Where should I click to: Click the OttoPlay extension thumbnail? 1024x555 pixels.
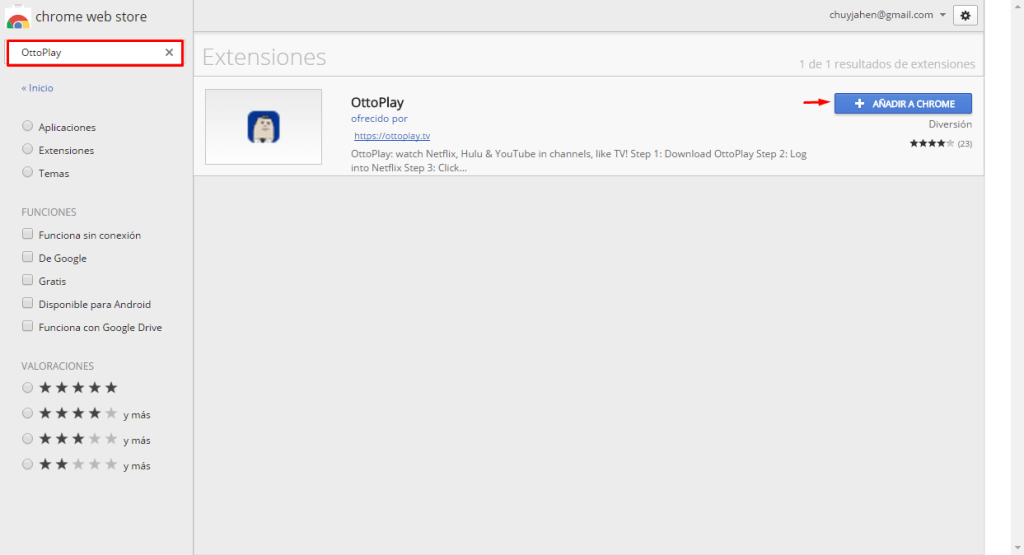[263, 127]
